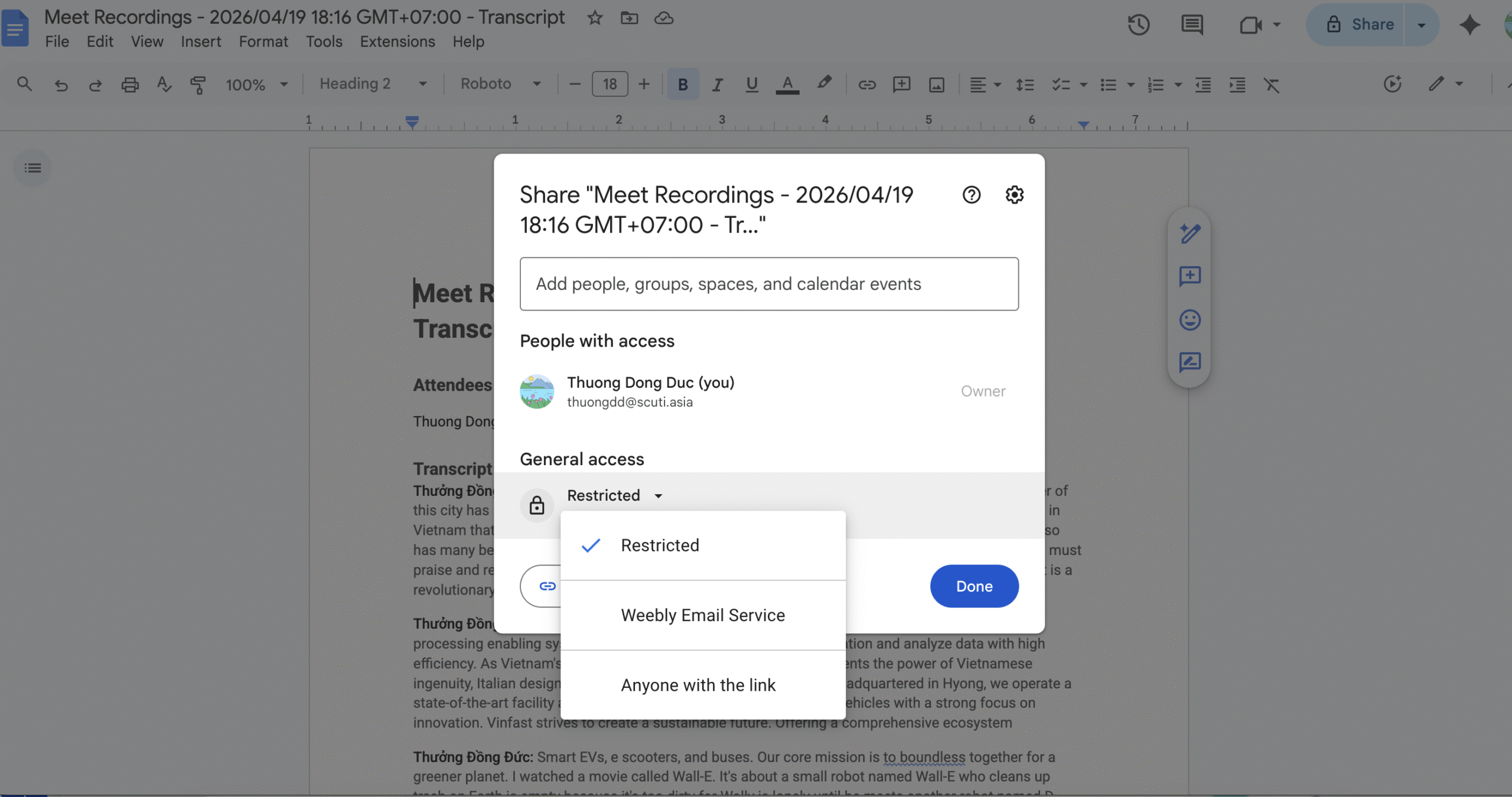This screenshot has height=797, width=1512.
Task: Open sharing settings gear icon
Action: (1014, 195)
